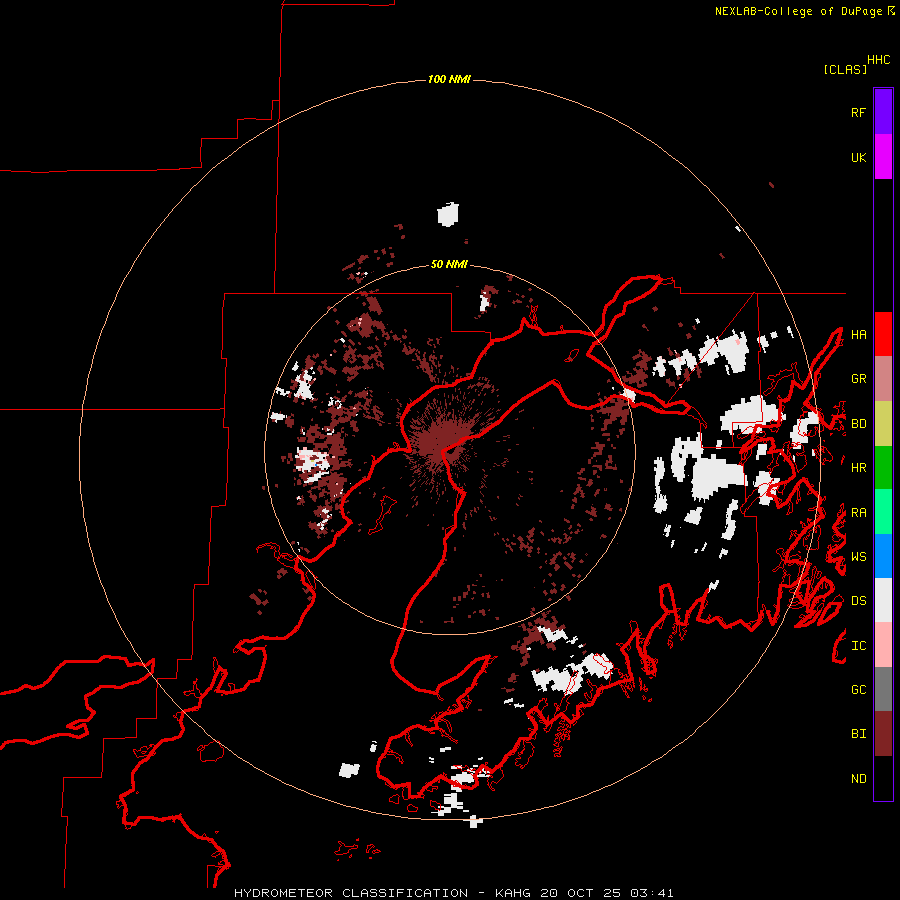Click the RF purple legend swatch
This screenshot has height=900, width=900.
[883, 112]
